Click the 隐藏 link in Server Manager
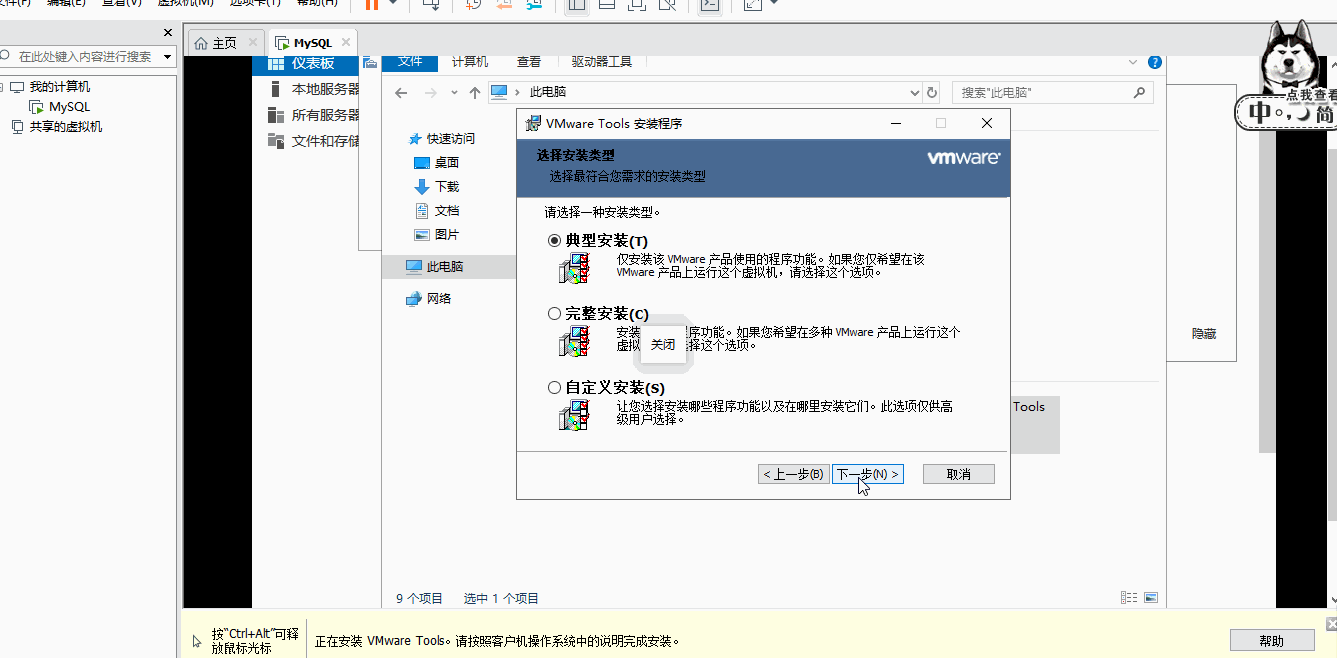The height and width of the screenshot is (658, 1337). point(1204,334)
